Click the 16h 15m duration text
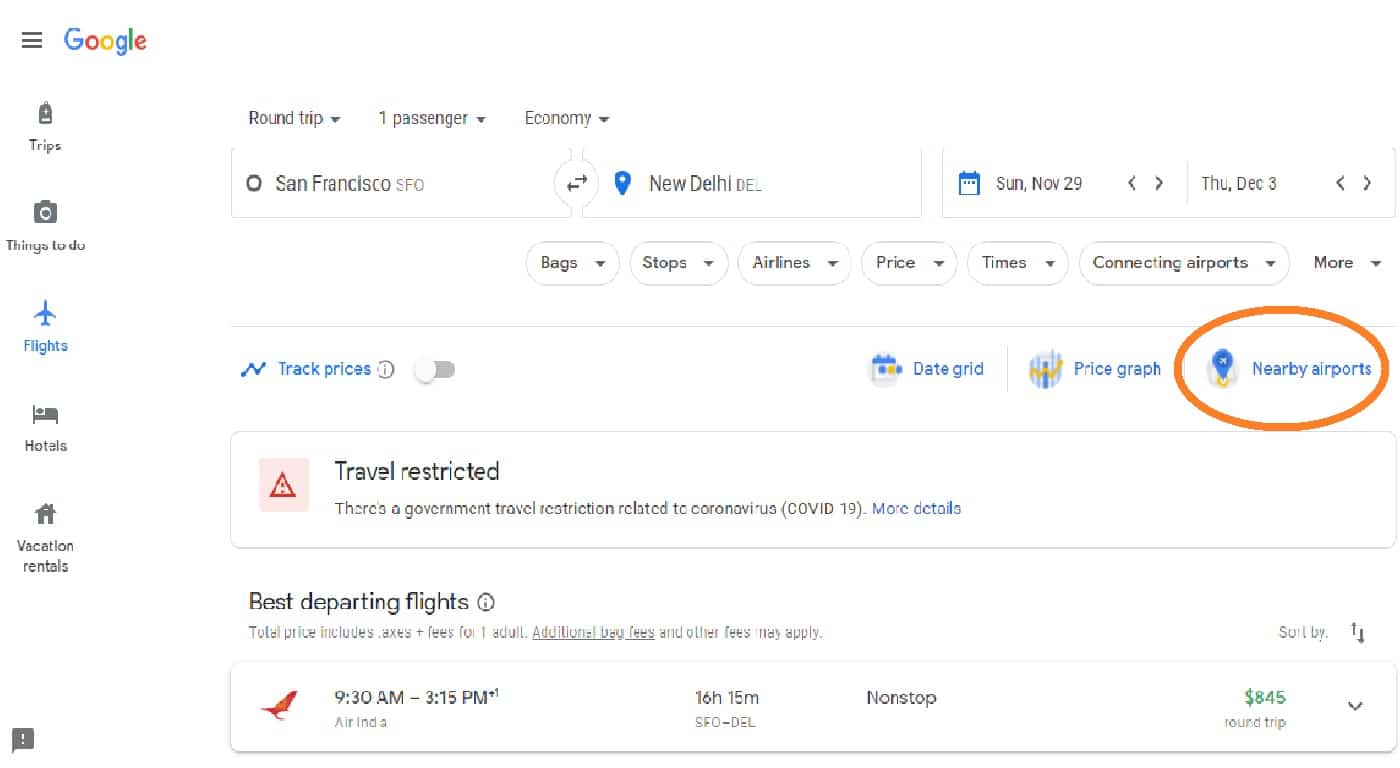The height and width of the screenshot is (768, 1400). click(727, 698)
